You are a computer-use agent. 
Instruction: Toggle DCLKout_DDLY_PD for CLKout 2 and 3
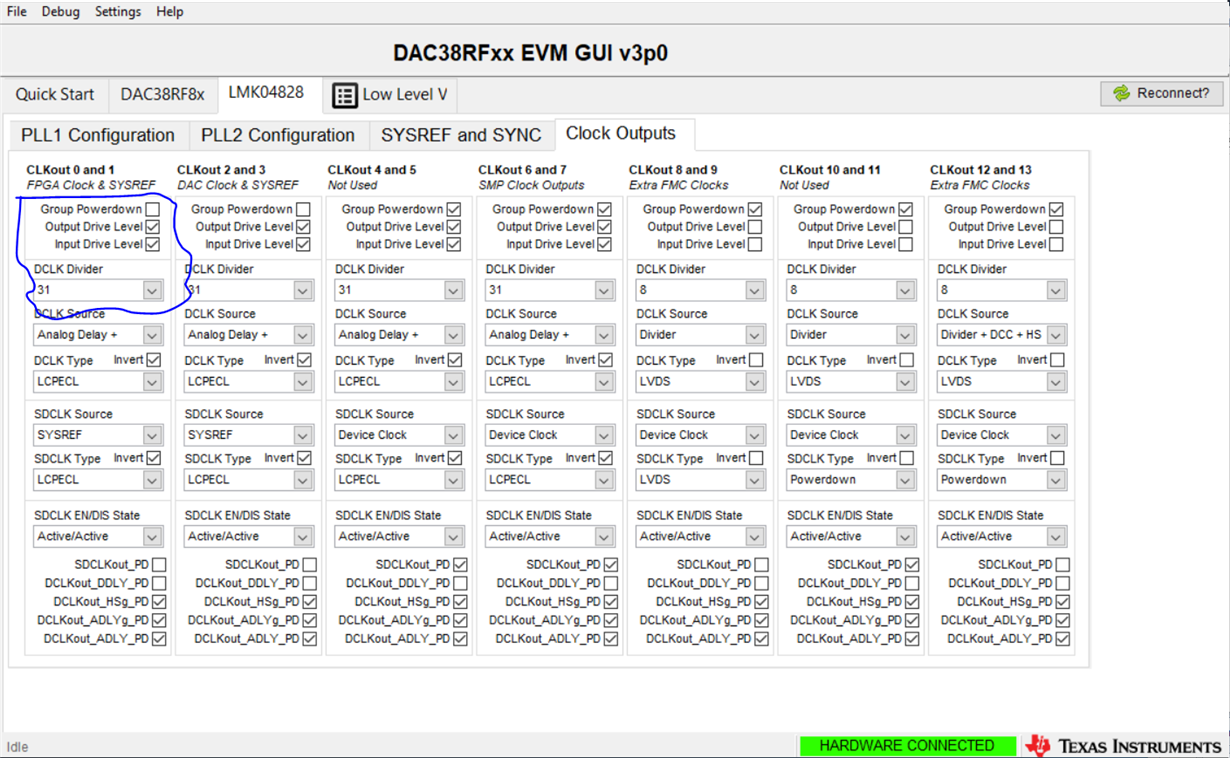coord(310,583)
